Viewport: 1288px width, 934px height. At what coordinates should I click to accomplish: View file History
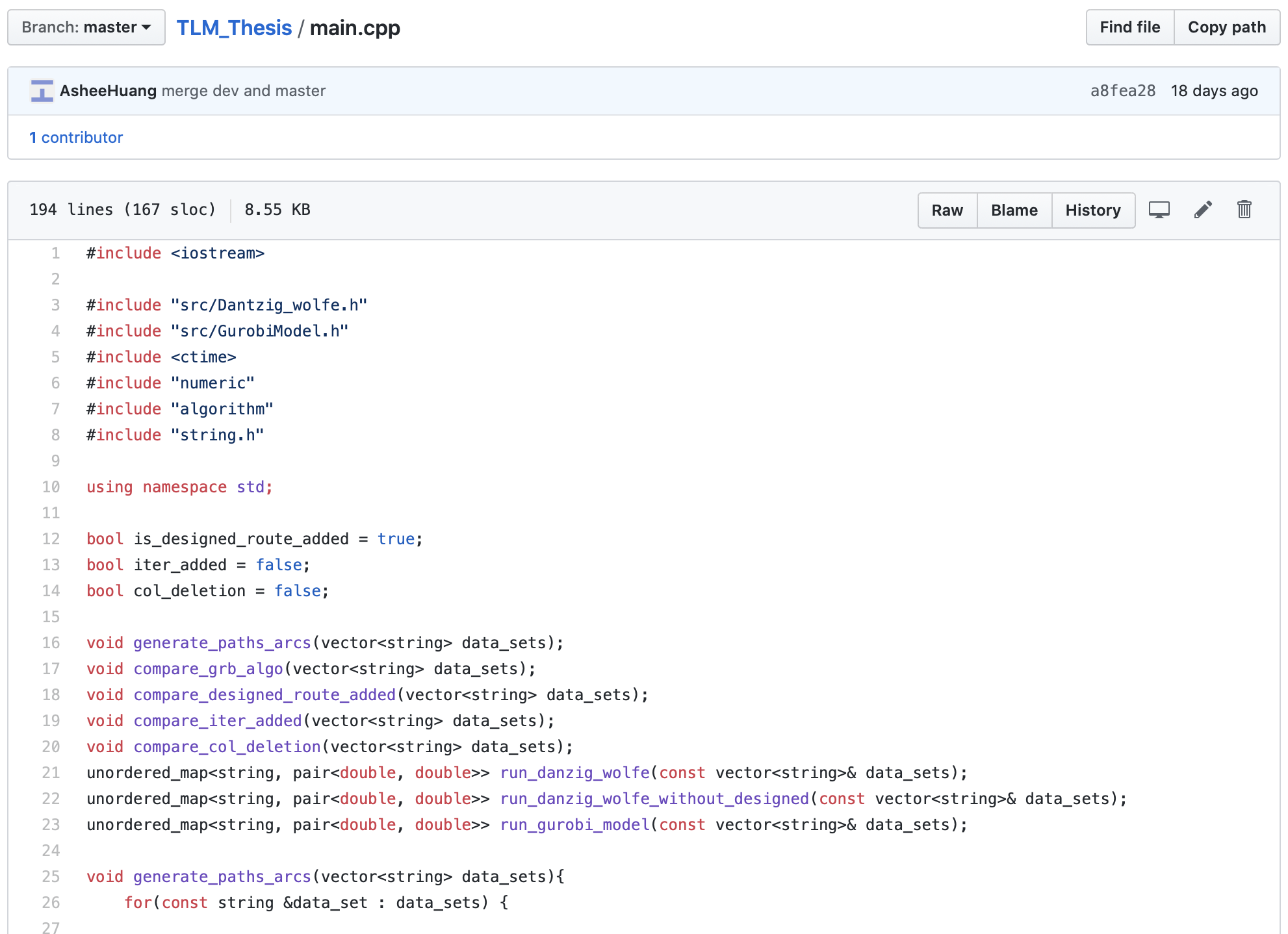pyautogui.click(x=1092, y=210)
